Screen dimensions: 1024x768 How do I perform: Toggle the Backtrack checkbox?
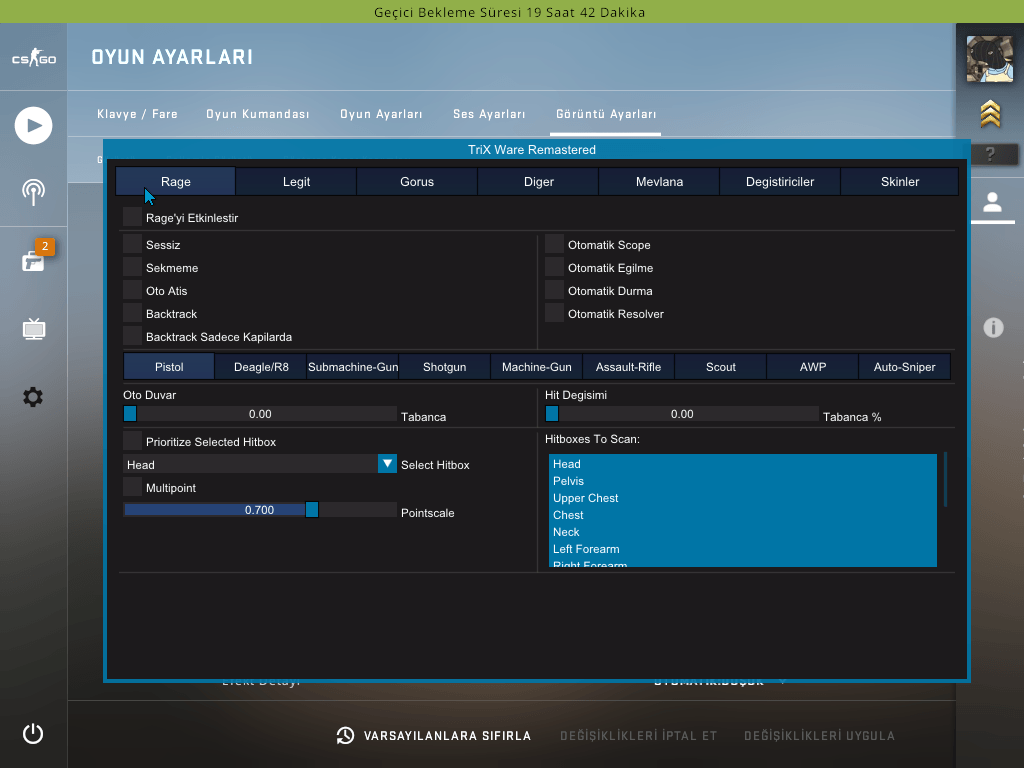(x=133, y=313)
